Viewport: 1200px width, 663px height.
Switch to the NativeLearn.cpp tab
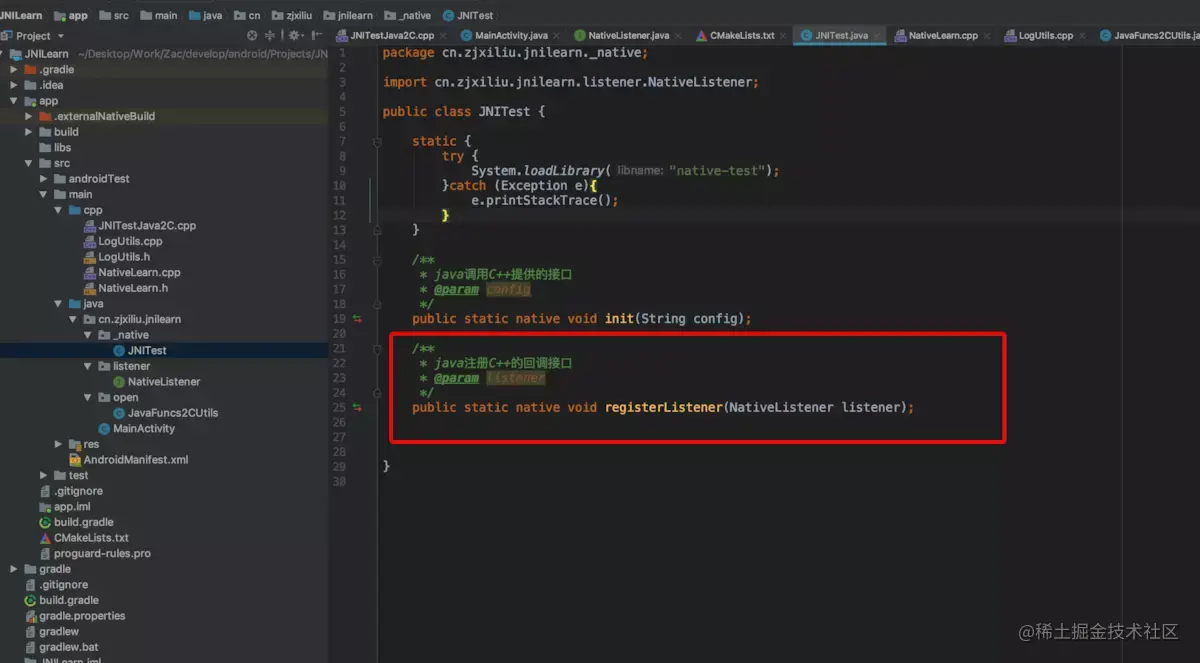(943, 35)
